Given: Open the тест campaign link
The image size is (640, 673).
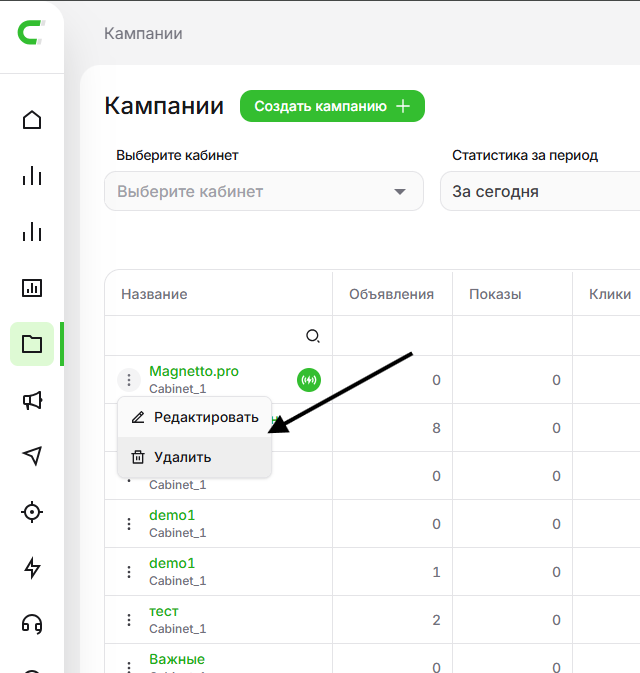Looking at the screenshot, I should pyautogui.click(x=164, y=611).
